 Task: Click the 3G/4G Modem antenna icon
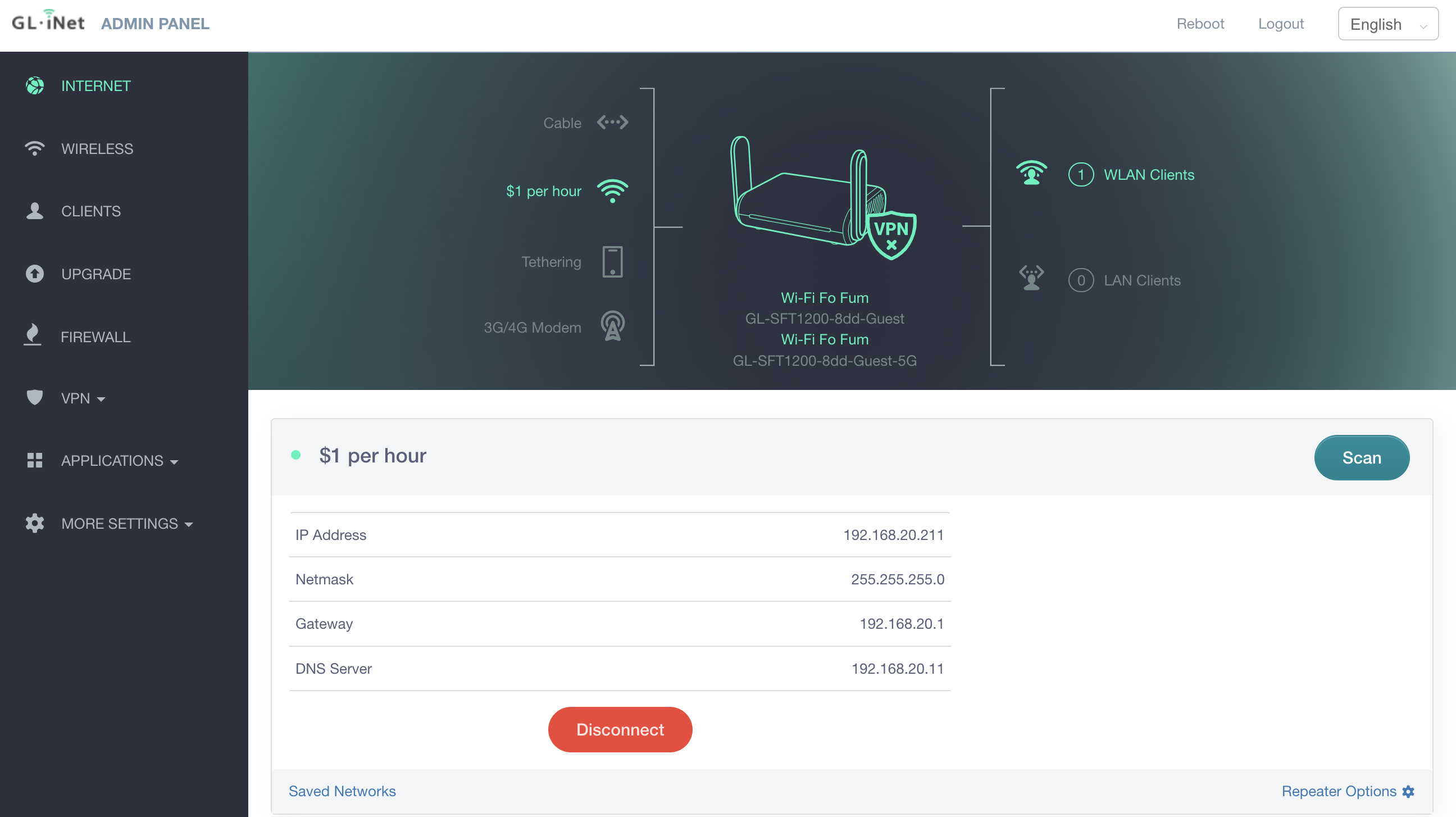[612, 326]
